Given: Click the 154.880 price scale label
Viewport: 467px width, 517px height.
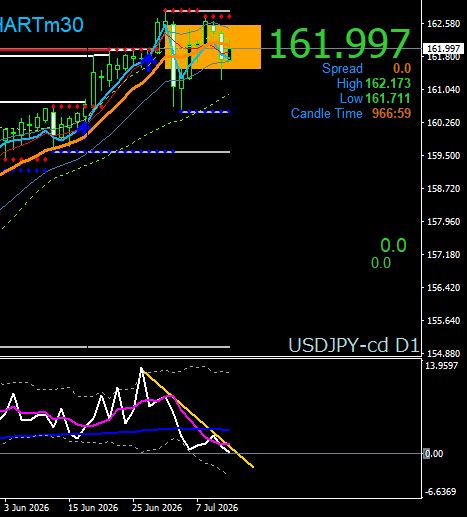Looking at the screenshot, I should coord(444,353).
